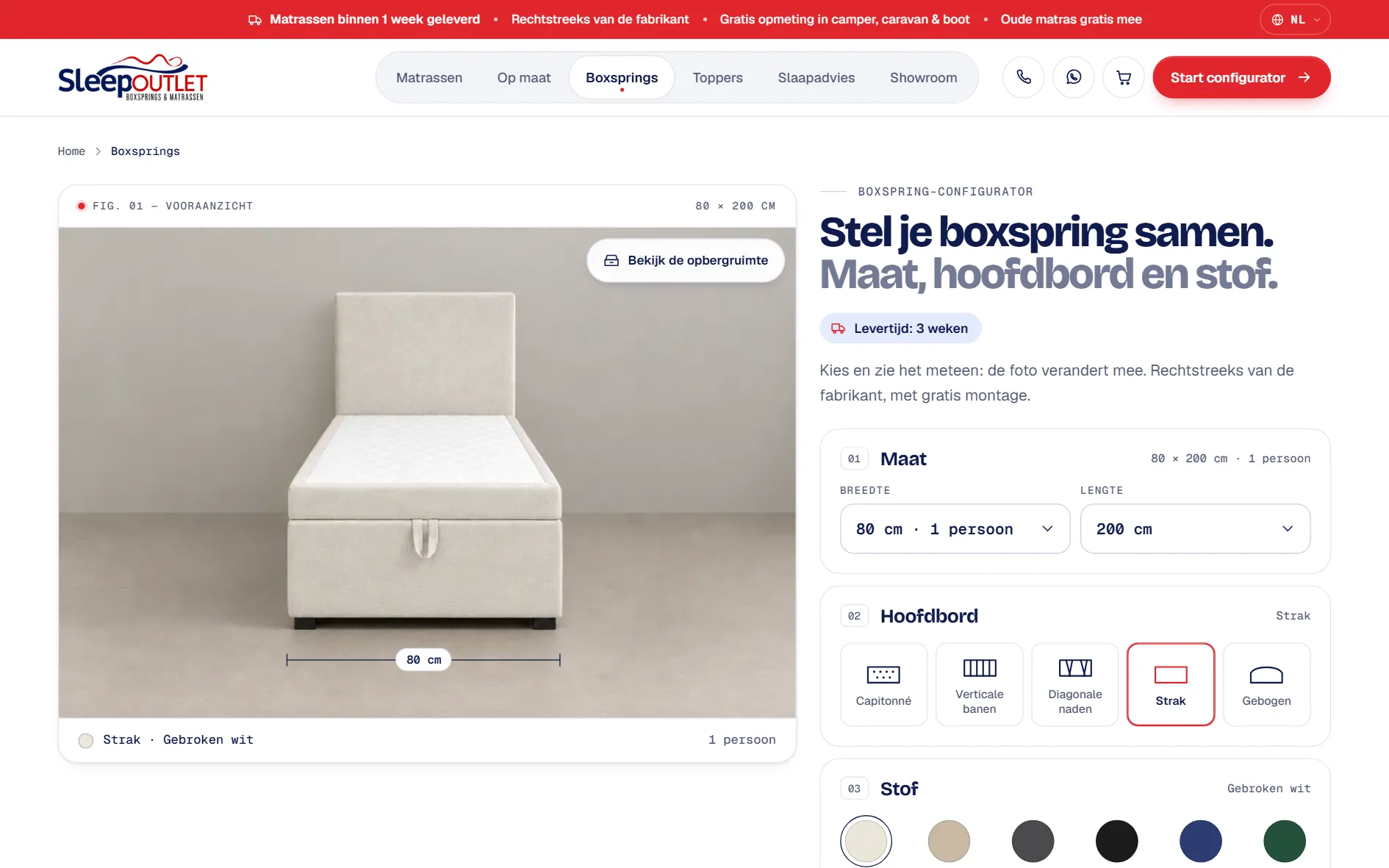The height and width of the screenshot is (868, 1389).
Task: Click Oude matras gratis mee text
Action: tap(1071, 20)
